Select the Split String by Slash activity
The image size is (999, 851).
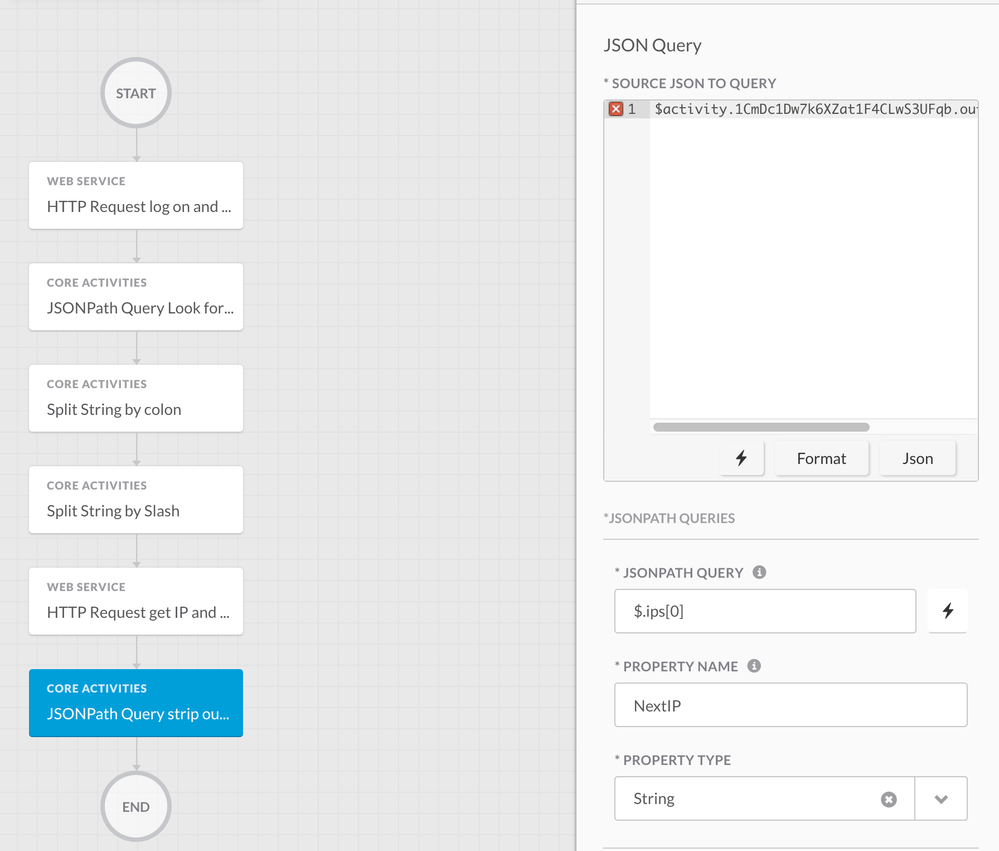tap(136, 499)
